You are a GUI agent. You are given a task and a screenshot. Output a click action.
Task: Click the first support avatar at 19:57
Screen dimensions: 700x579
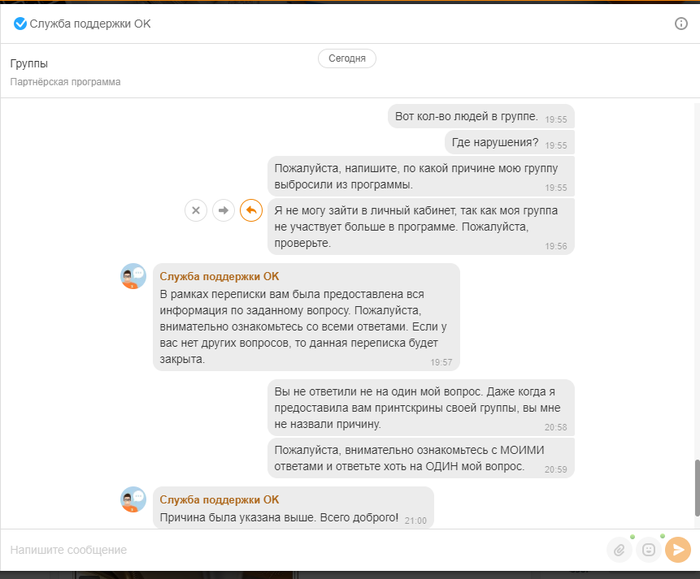click(x=133, y=277)
